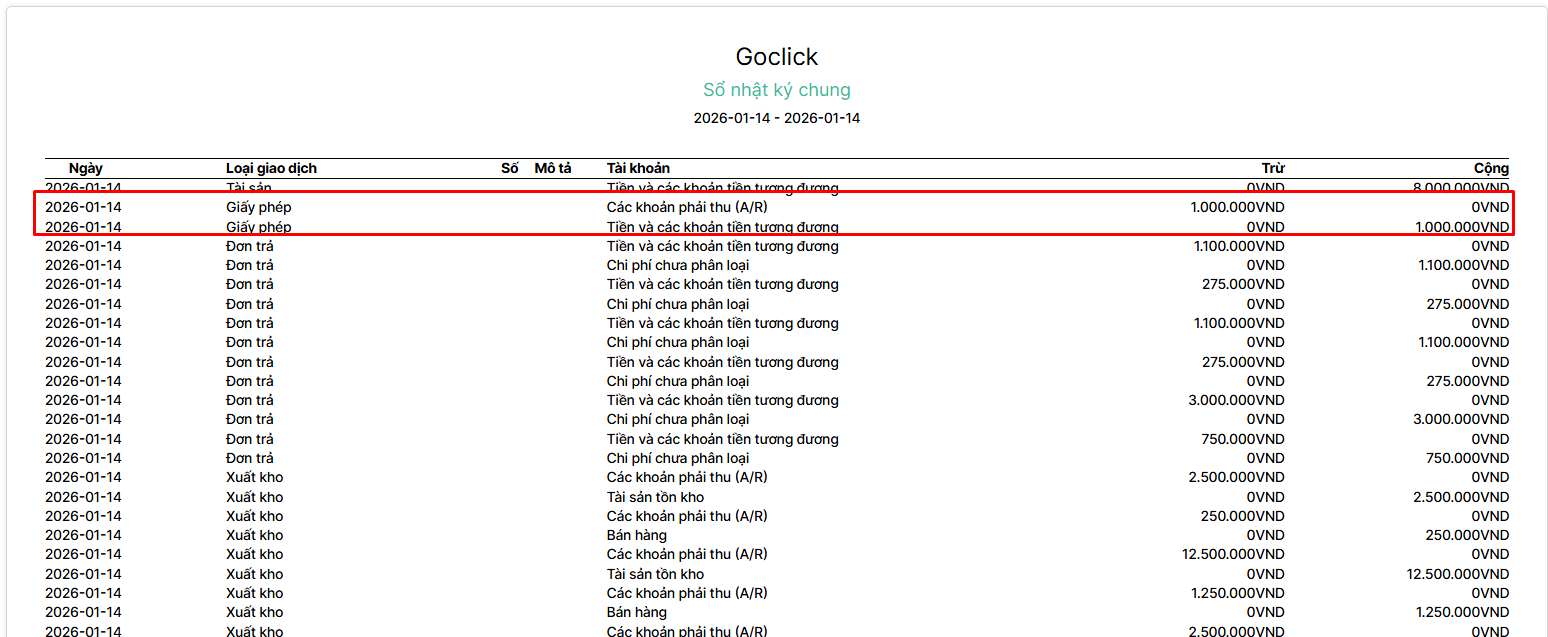This screenshot has width=1548, height=637.
Task: Click the Tài khoản column header
Action: 638,168
